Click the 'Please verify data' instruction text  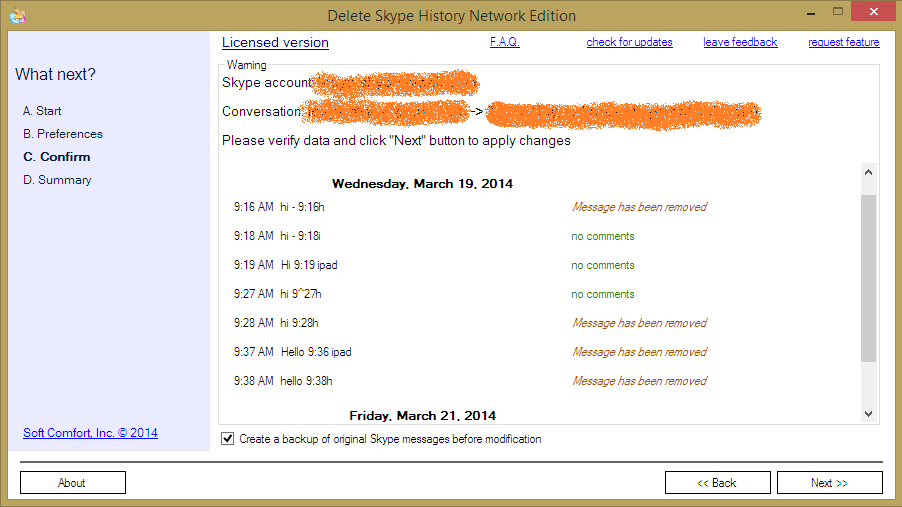pos(396,140)
